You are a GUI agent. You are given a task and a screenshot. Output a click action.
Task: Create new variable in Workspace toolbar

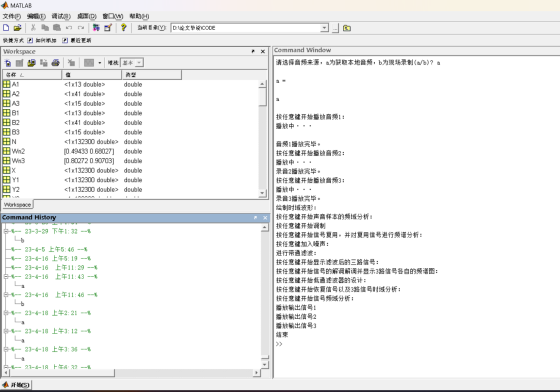[8, 63]
